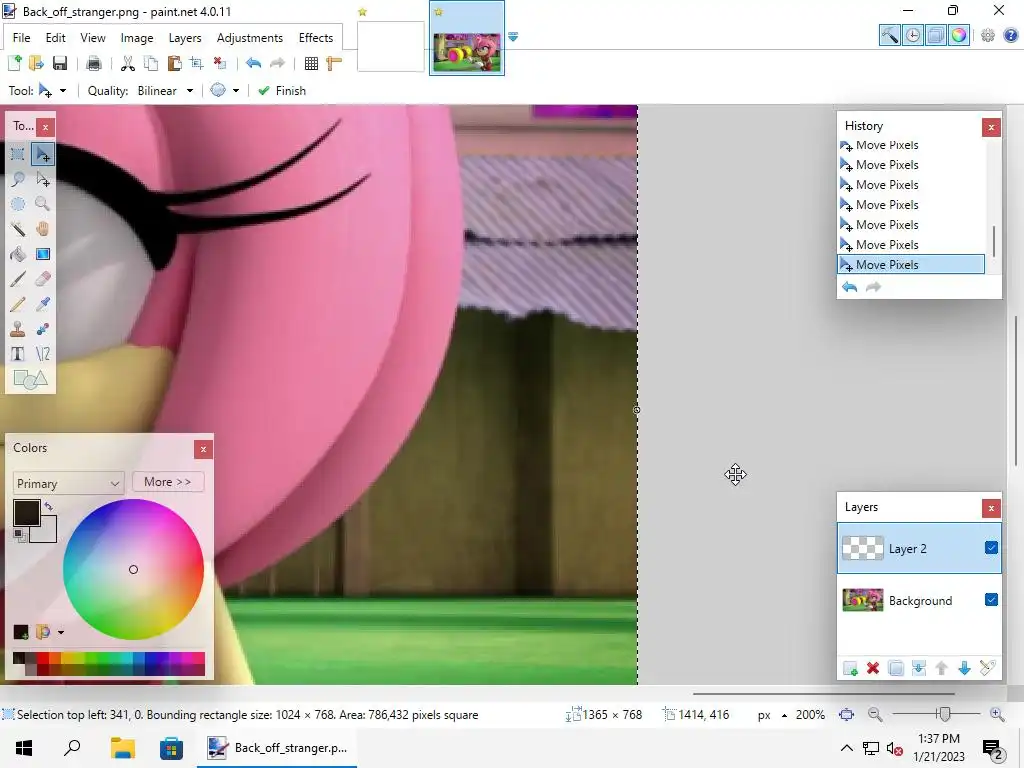
Task: Open the Primary color selector dropdown
Action: pyautogui.click(x=68, y=483)
